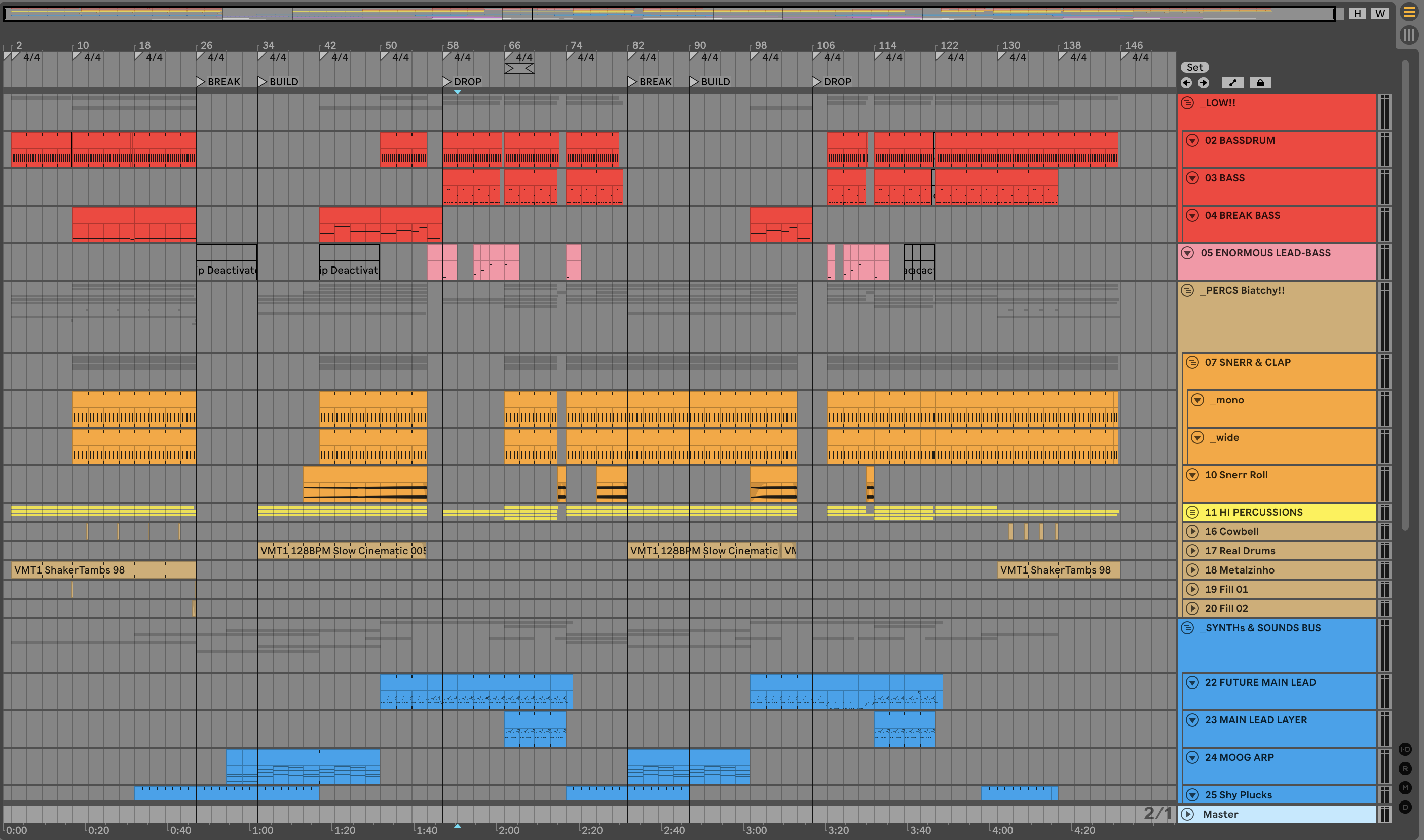Click the arrangement overview bar at the top
The height and width of the screenshot is (840, 1424).
[669, 14]
